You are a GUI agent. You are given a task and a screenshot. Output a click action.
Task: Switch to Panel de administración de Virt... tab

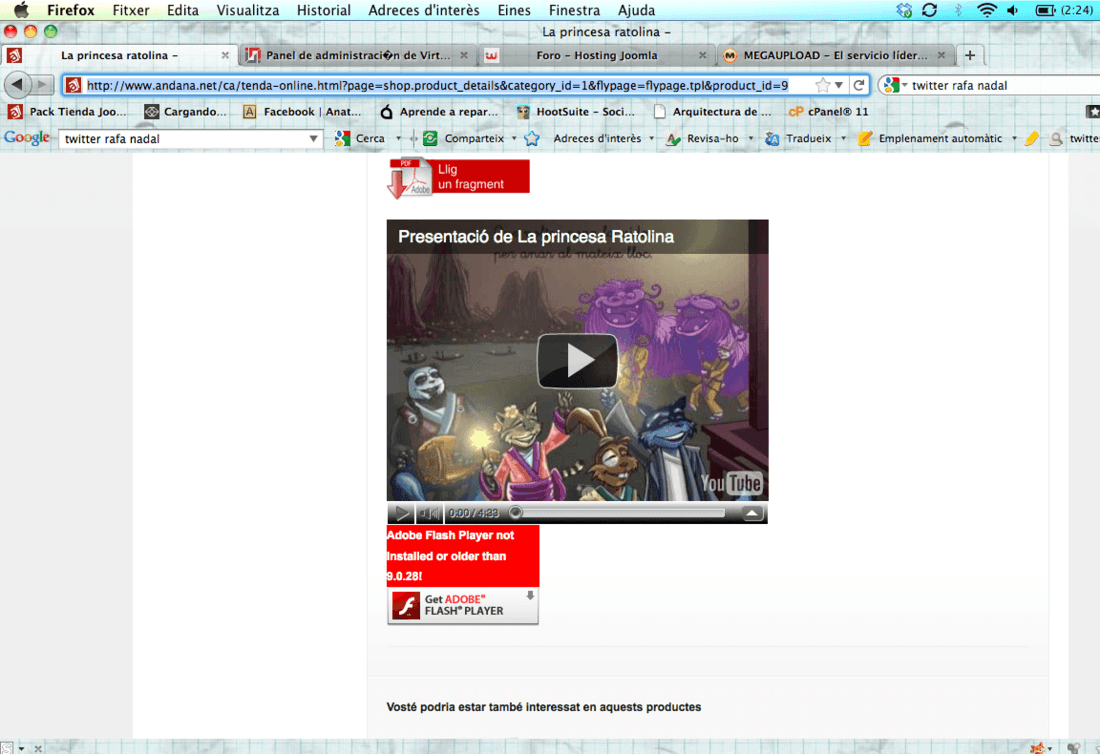(358, 55)
